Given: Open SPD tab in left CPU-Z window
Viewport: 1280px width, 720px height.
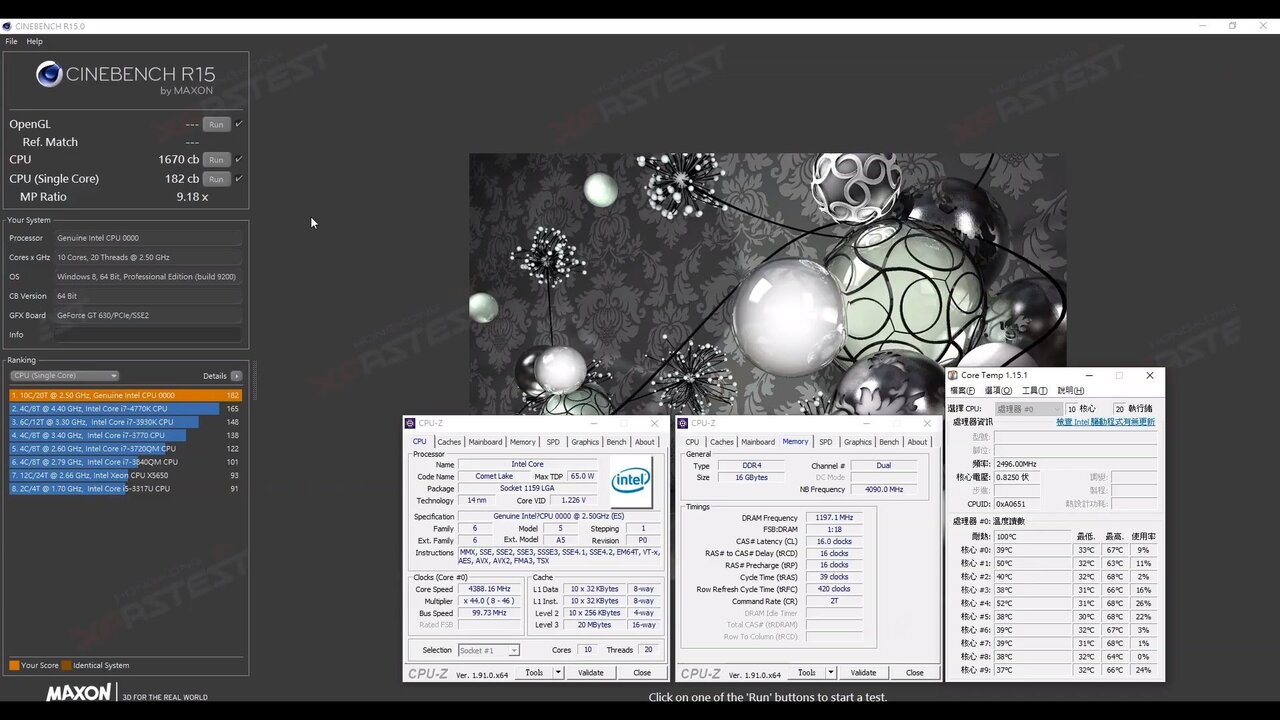Looking at the screenshot, I should coord(553,442).
